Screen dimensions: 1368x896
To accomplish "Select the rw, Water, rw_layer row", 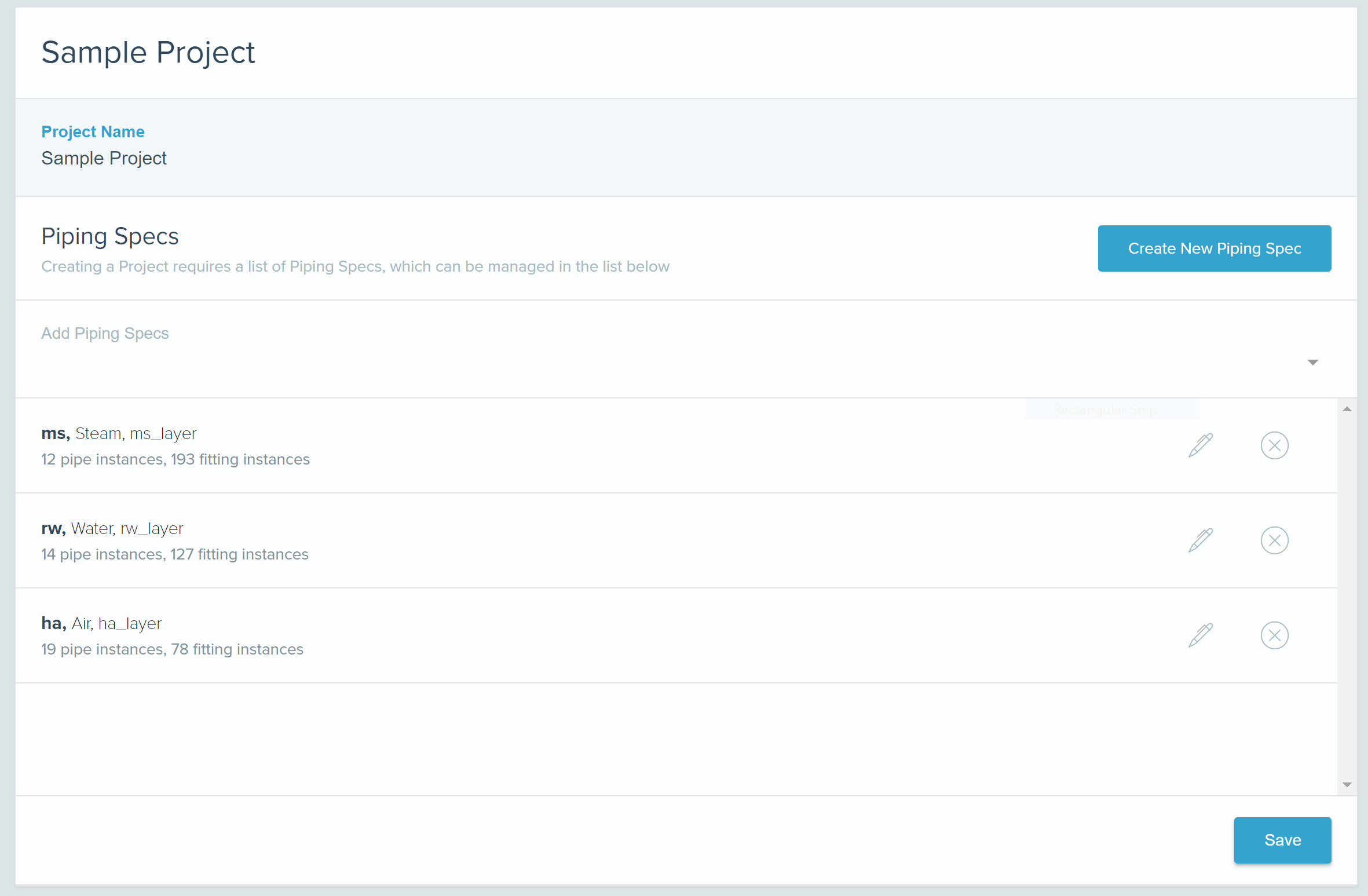I will click(x=112, y=528).
